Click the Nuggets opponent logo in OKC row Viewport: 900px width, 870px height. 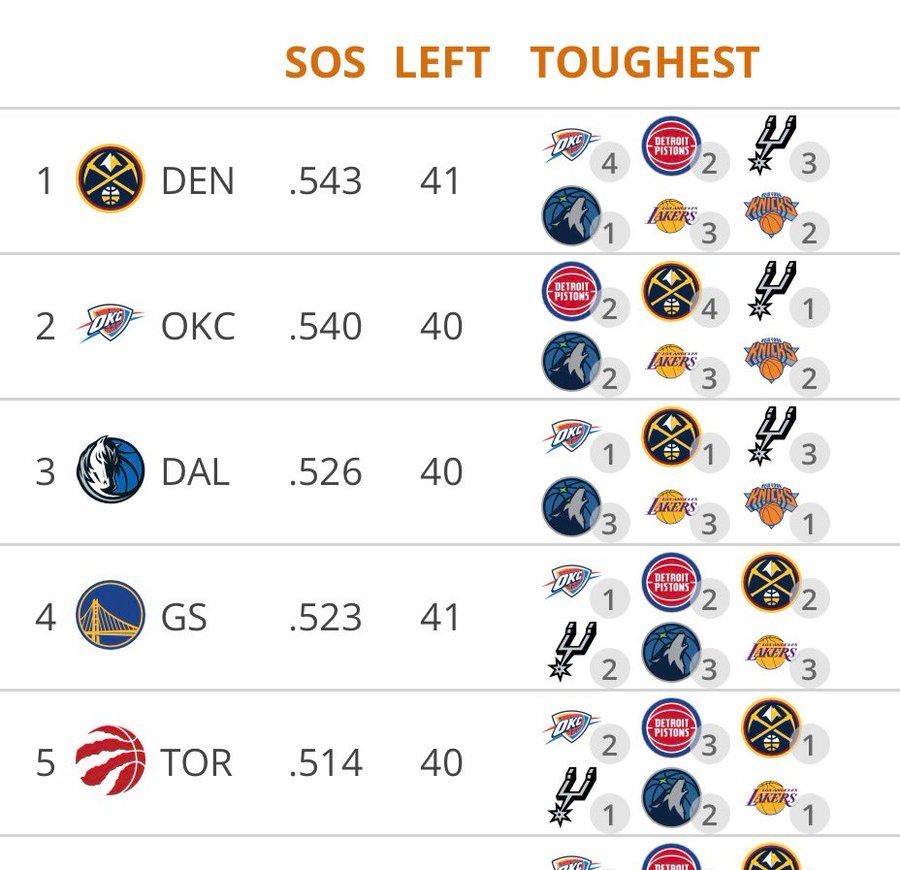coord(671,291)
